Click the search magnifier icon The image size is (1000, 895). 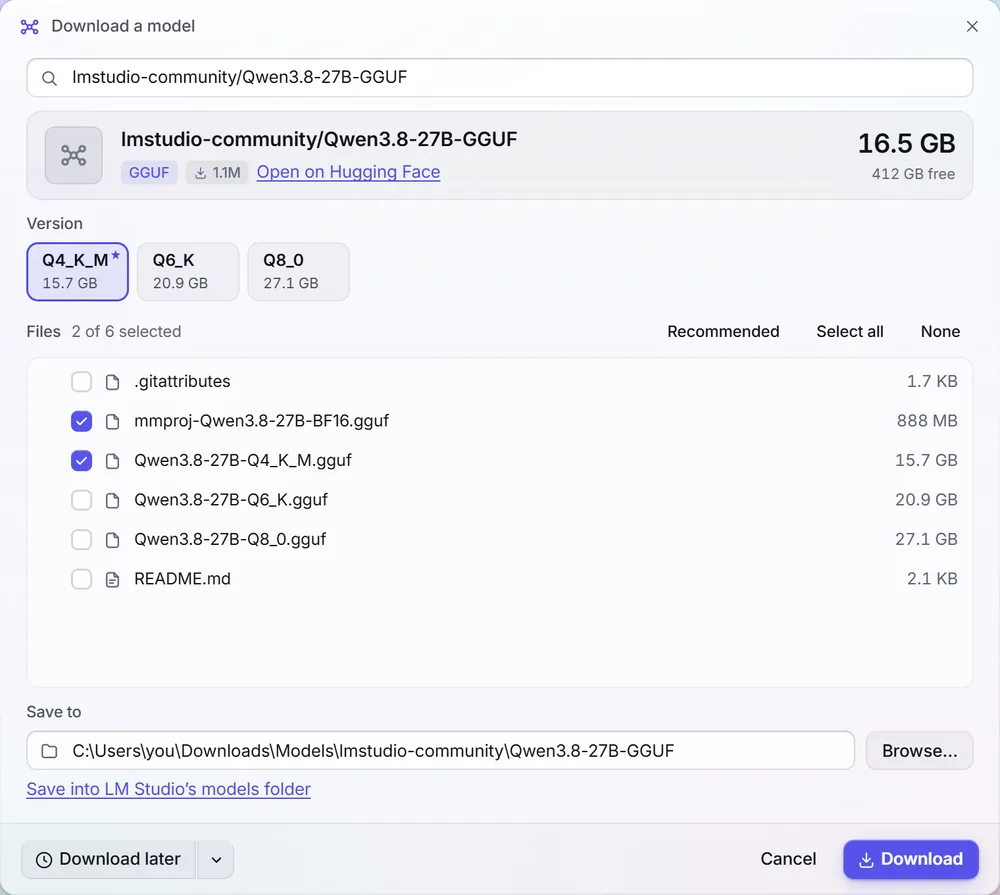[x=49, y=78]
